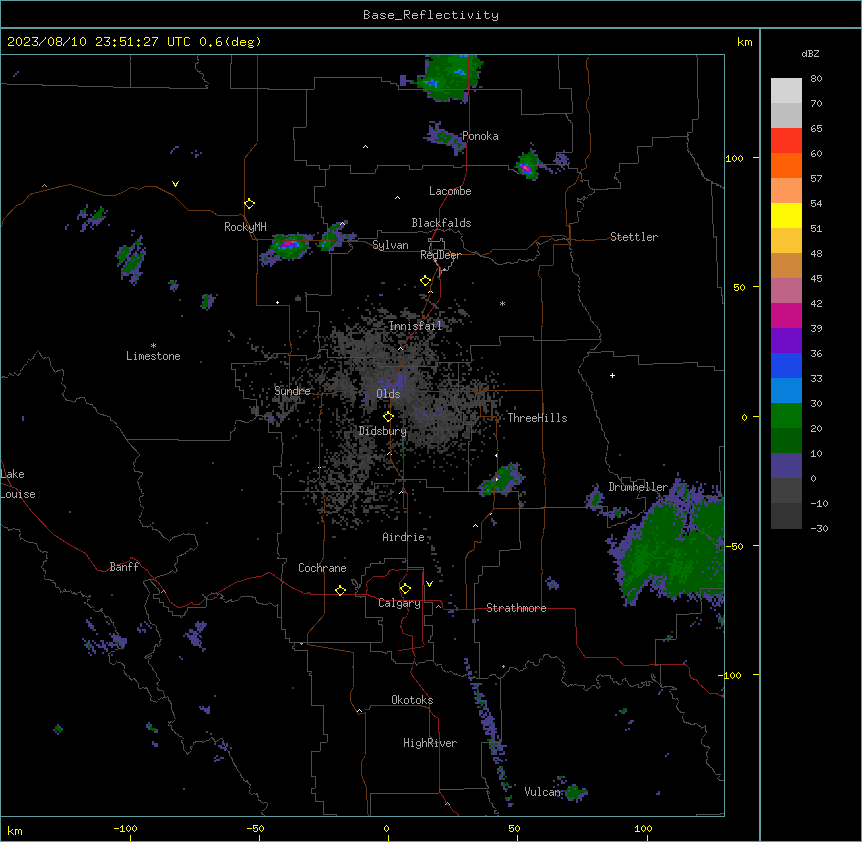Click the Didsbury town label
This screenshot has width=862, height=842.
[x=382, y=431]
